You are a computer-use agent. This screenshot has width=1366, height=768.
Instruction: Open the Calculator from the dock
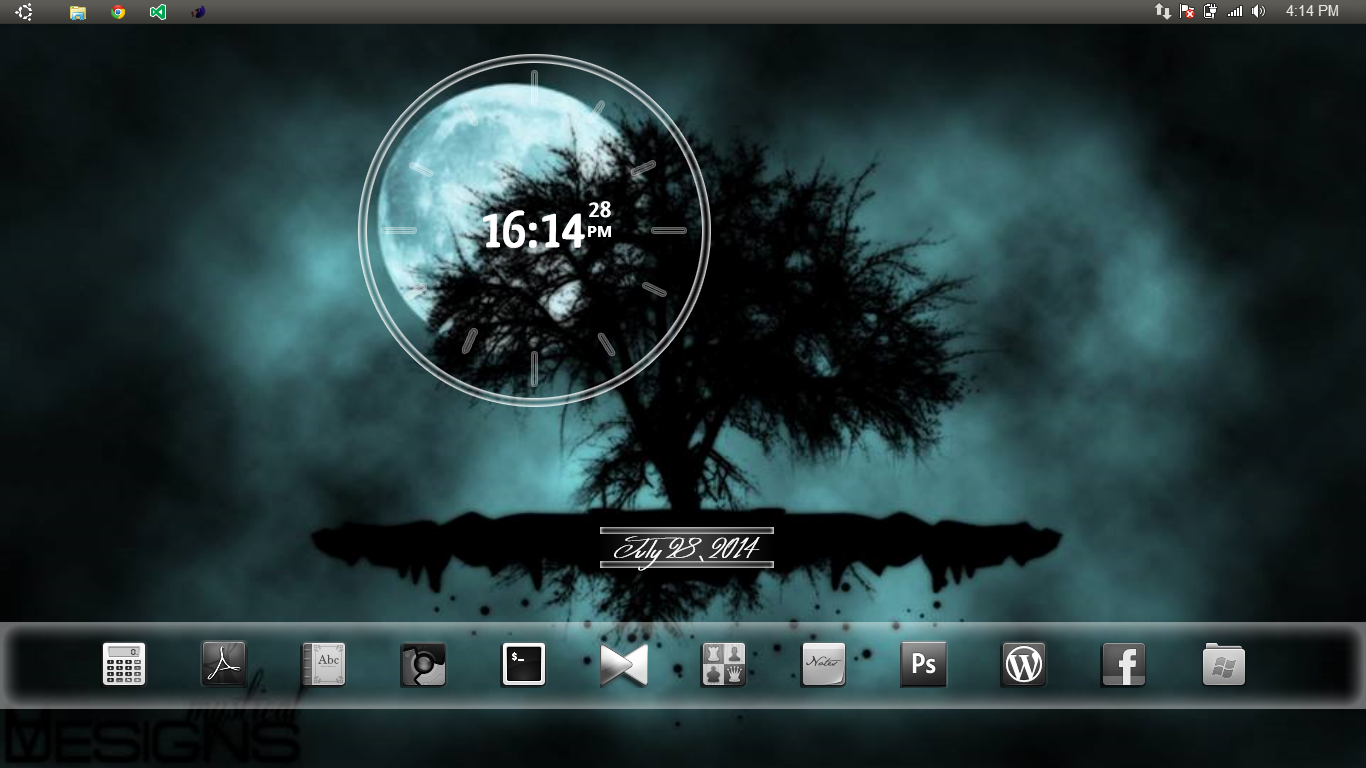point(123,664)
